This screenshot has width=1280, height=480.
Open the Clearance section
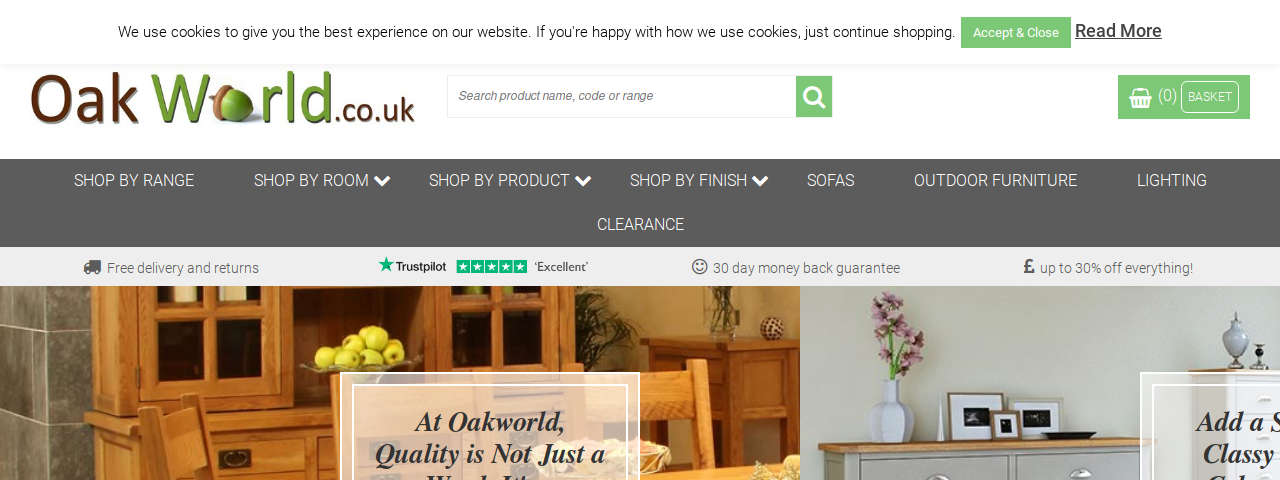click(x=640, y=225)
